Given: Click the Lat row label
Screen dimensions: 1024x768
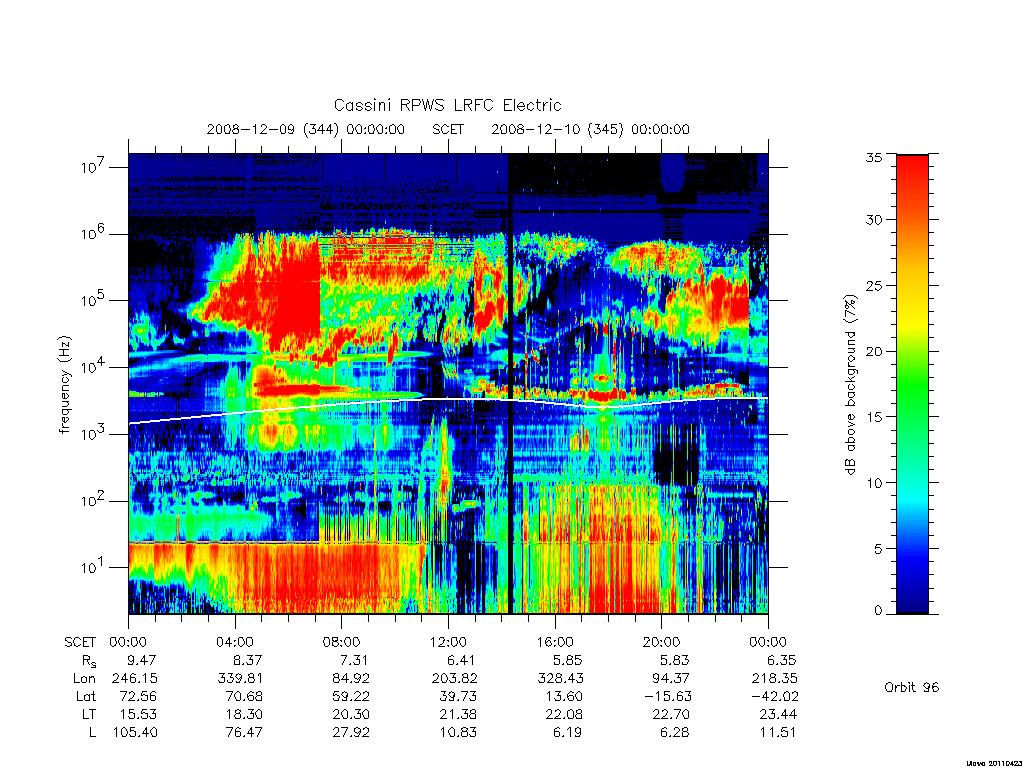Looking at the screenshot, I should 86,696.
